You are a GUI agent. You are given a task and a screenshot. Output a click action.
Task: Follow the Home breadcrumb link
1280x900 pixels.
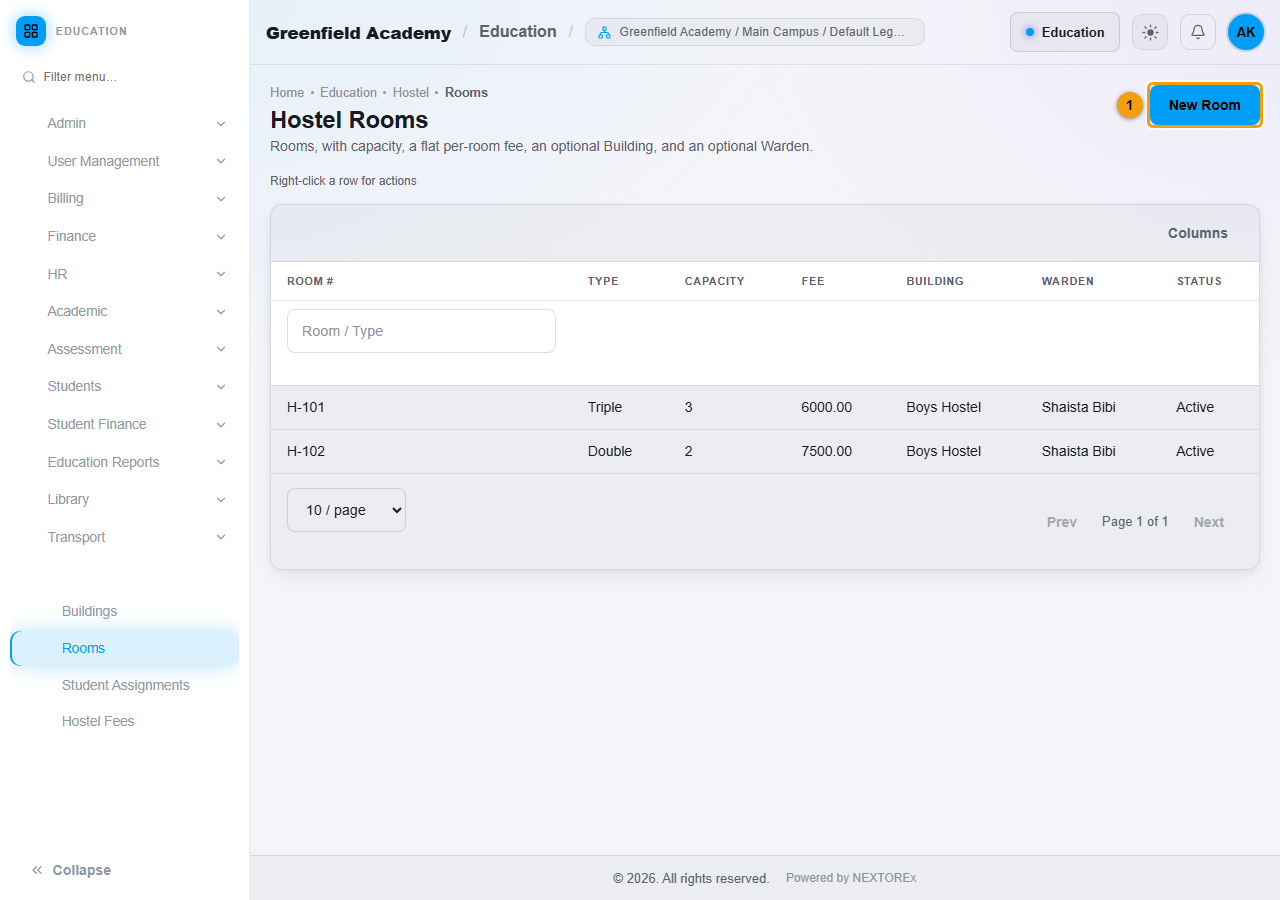tap(287, 92)
